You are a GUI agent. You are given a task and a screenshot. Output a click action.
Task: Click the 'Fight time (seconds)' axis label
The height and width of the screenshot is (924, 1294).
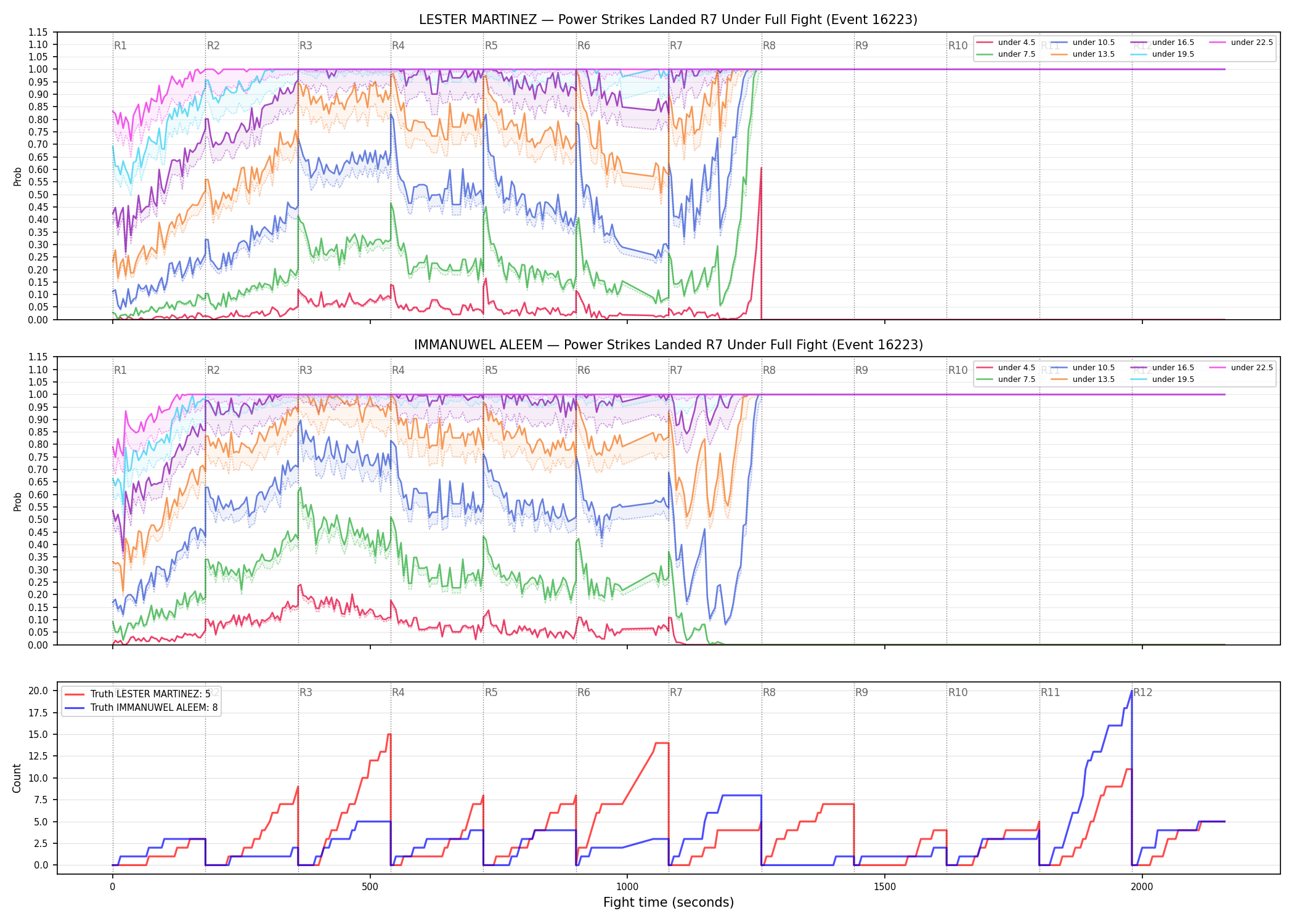[669, 902]
